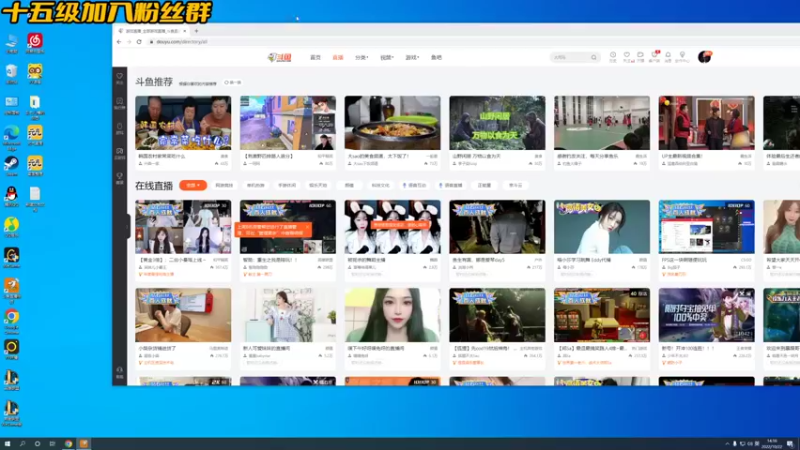This screenshot has width=800, height=450.
Task: Open recommended sports hall thumbnail
Action: (x=602, y=123)
